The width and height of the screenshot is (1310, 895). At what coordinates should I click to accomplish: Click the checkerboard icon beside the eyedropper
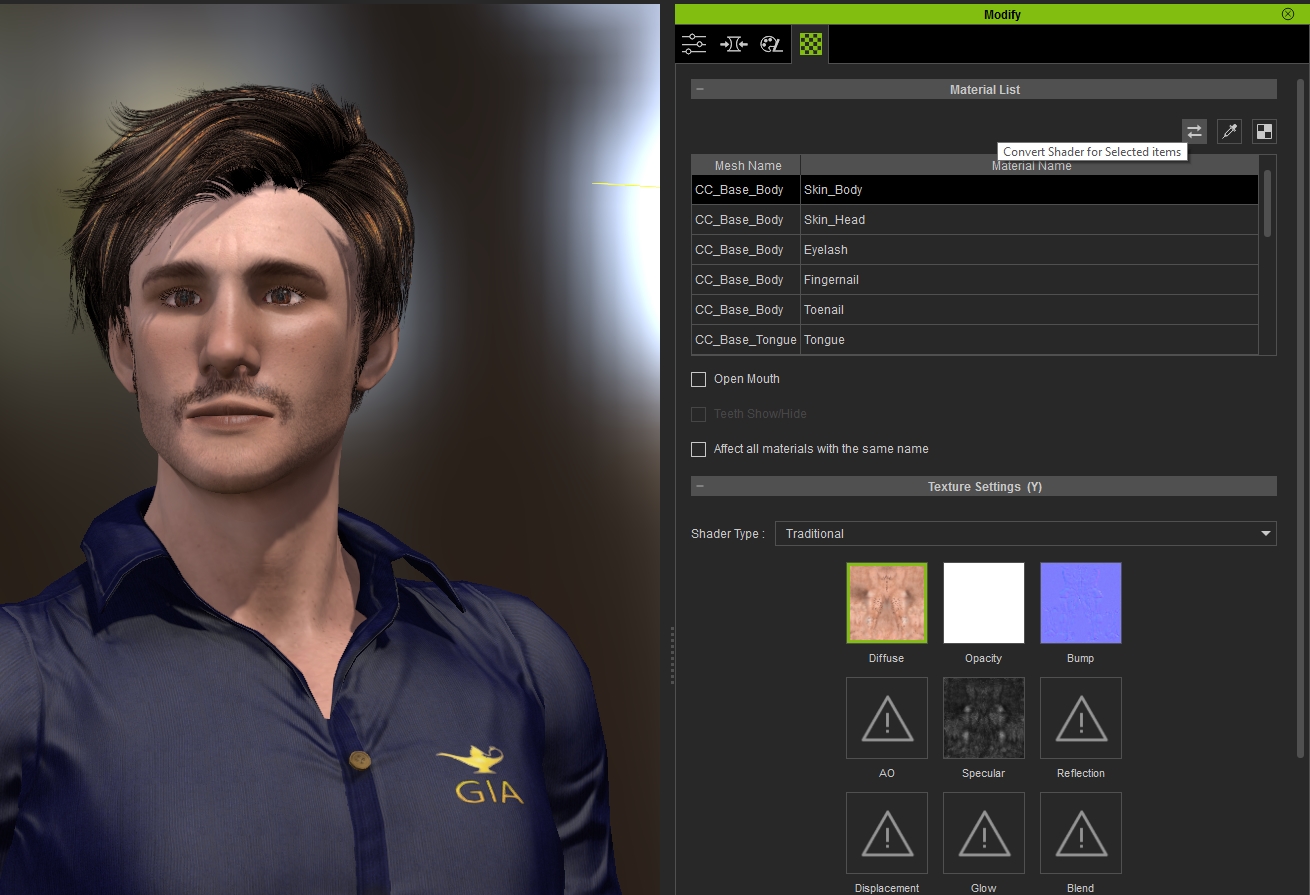1264,131
